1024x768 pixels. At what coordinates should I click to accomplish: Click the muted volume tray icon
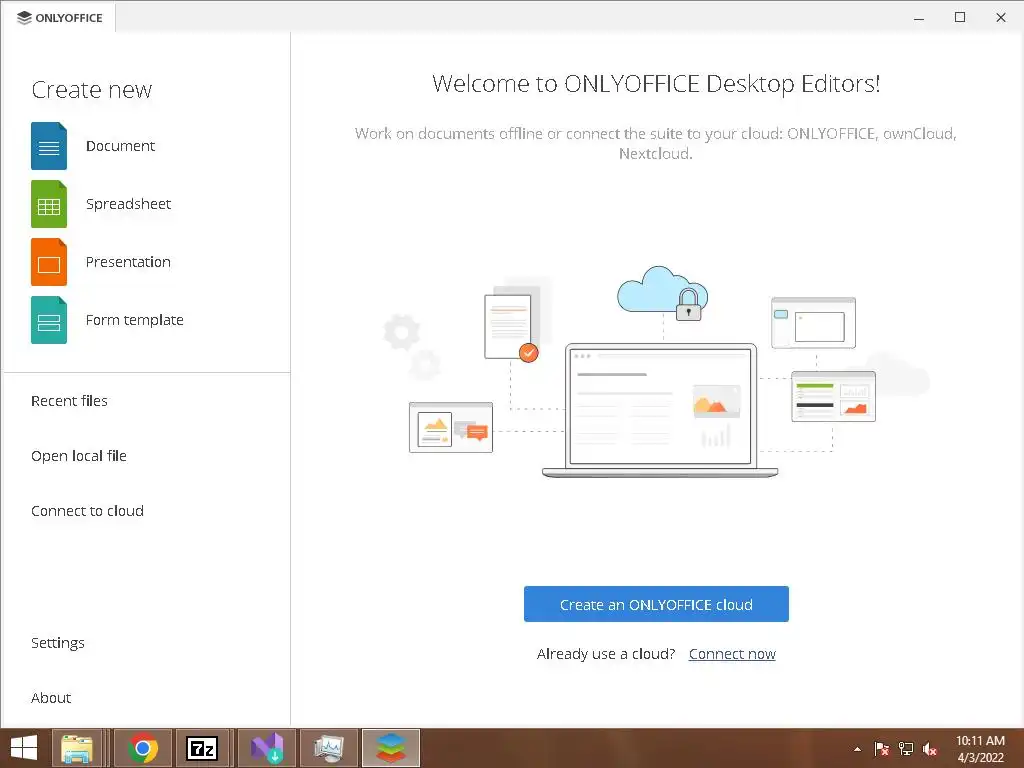[930, 749]
